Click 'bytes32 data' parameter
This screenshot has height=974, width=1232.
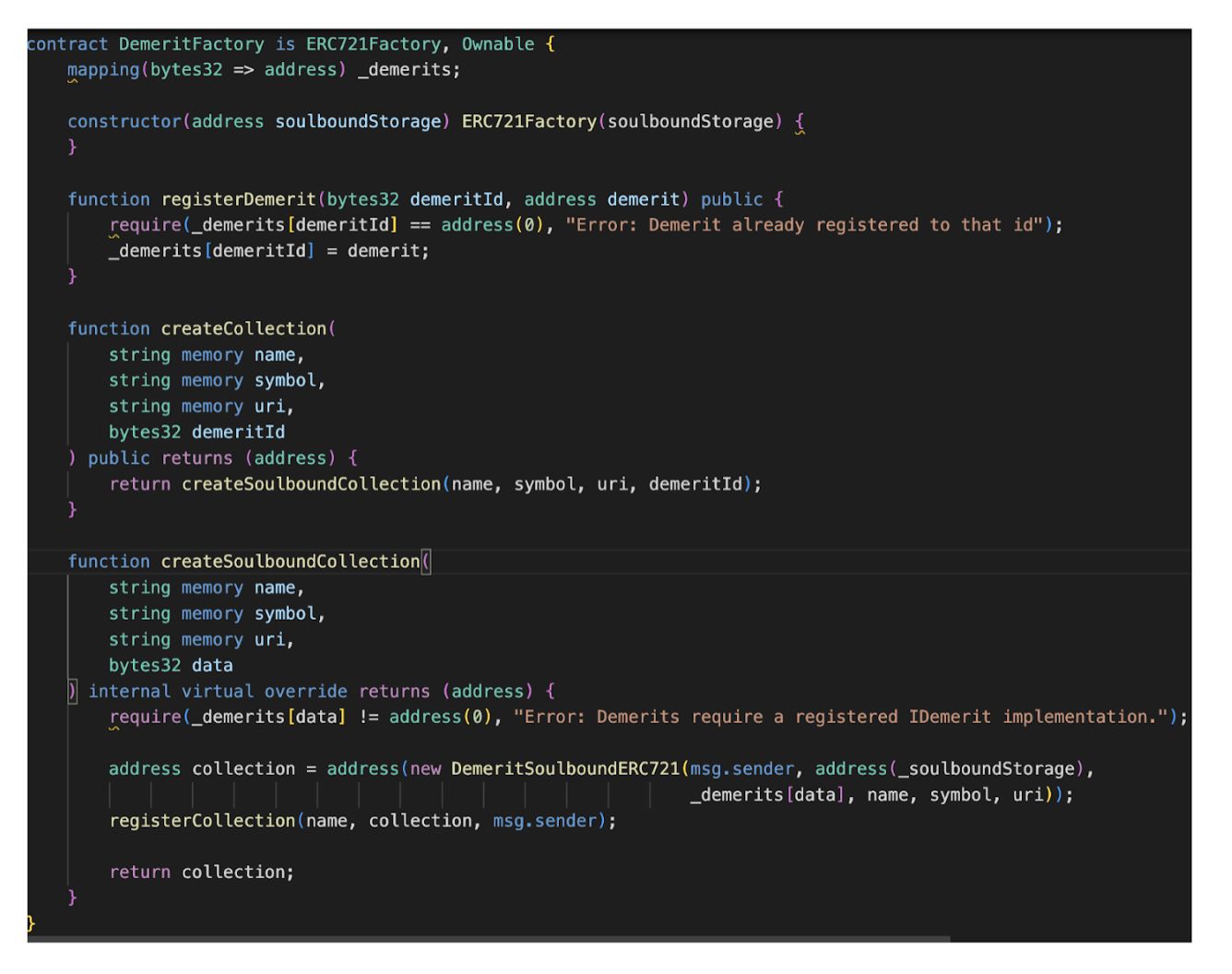[171, 665]
